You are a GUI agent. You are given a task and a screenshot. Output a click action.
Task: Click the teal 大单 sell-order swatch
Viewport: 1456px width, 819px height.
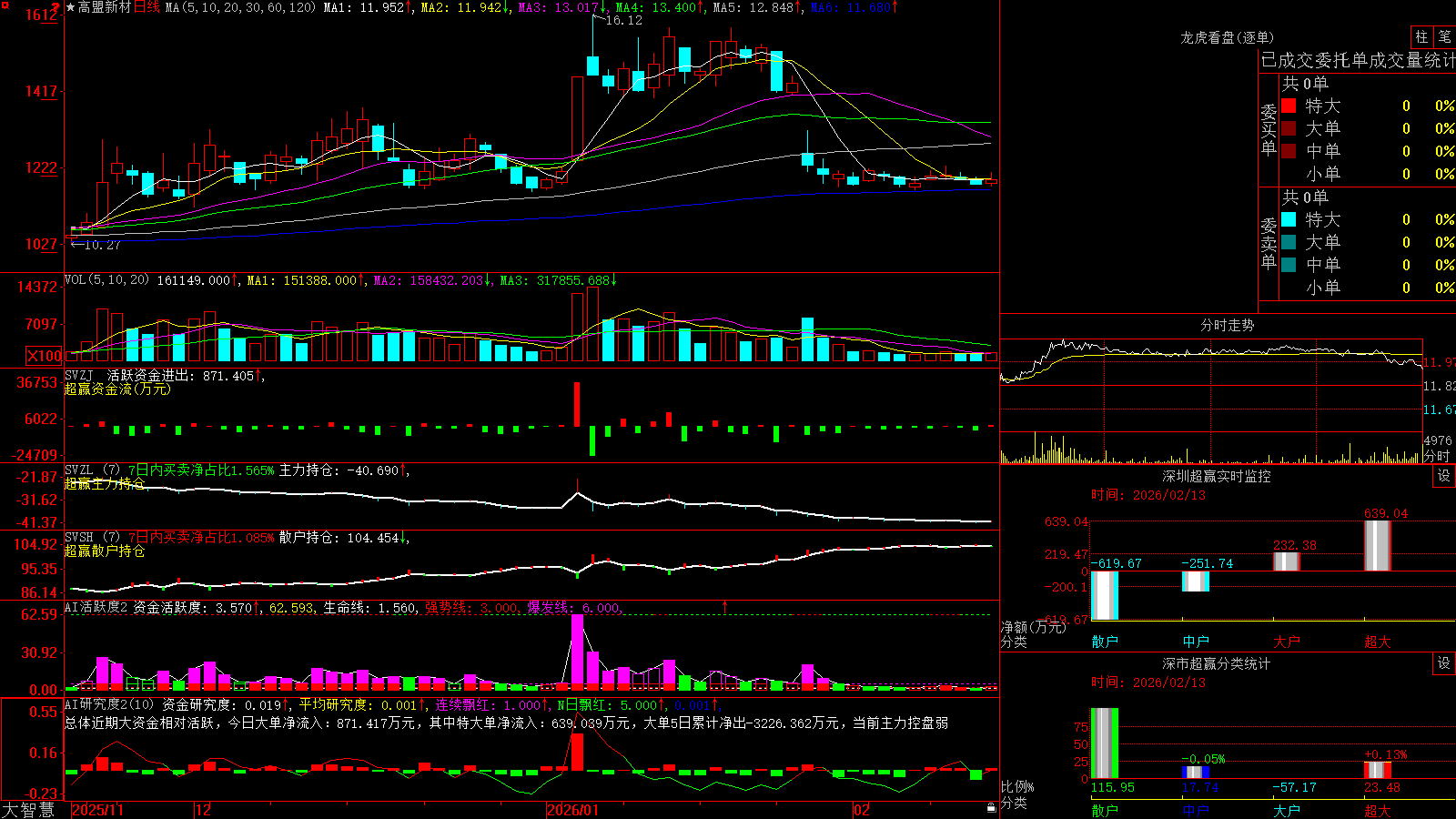tap(1289, 242)
